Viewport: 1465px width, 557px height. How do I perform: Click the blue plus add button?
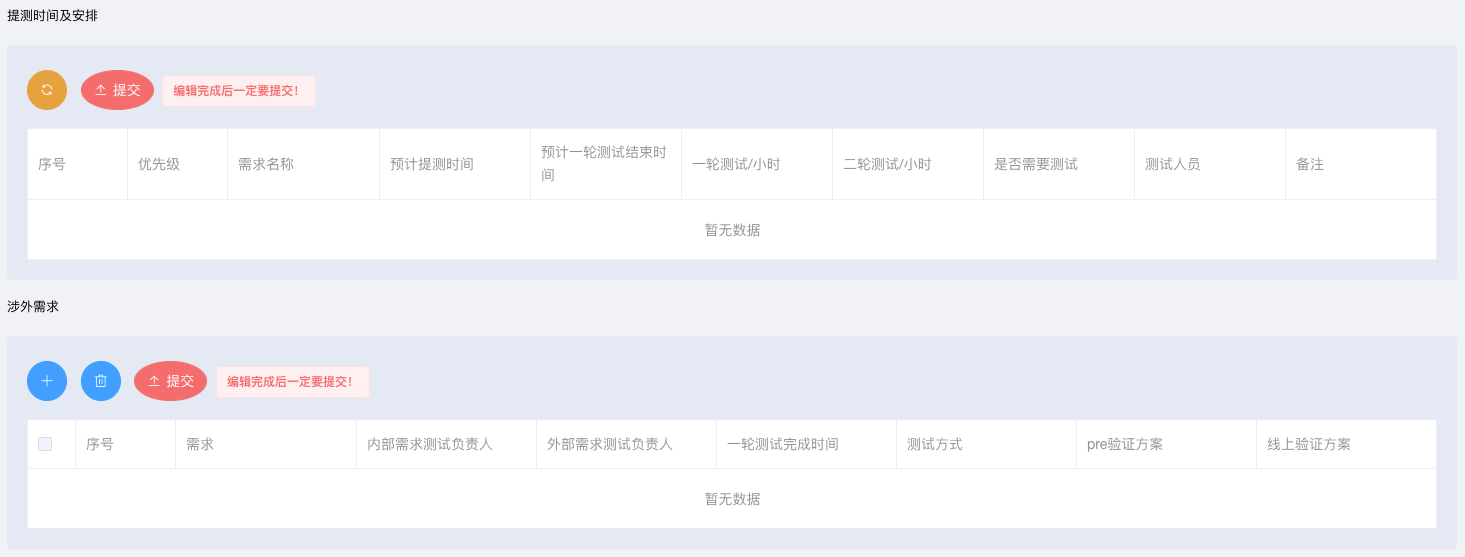47,381
